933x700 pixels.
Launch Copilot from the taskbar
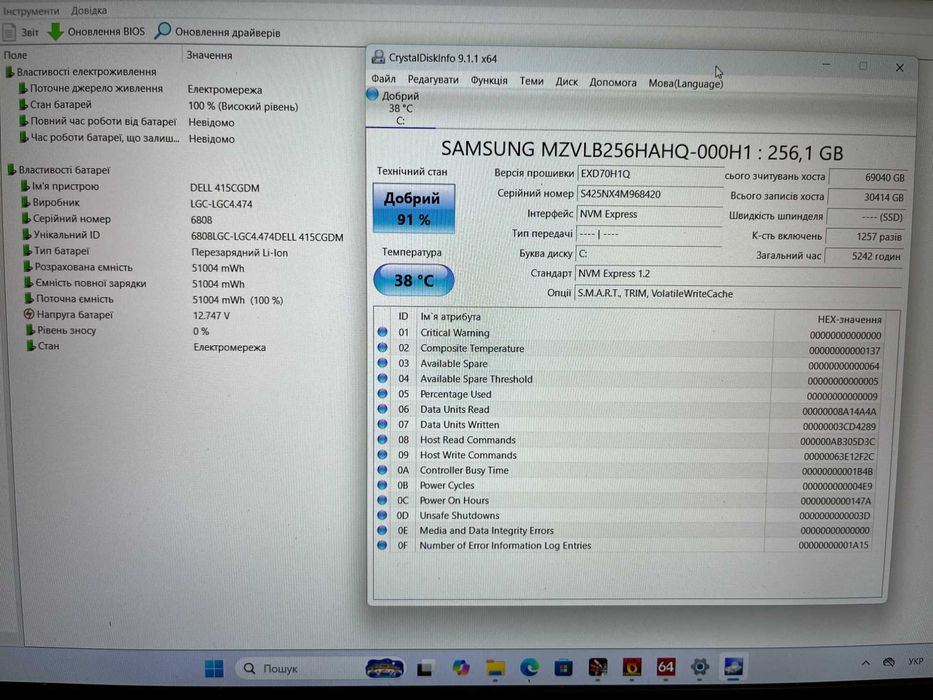(460, 668)
